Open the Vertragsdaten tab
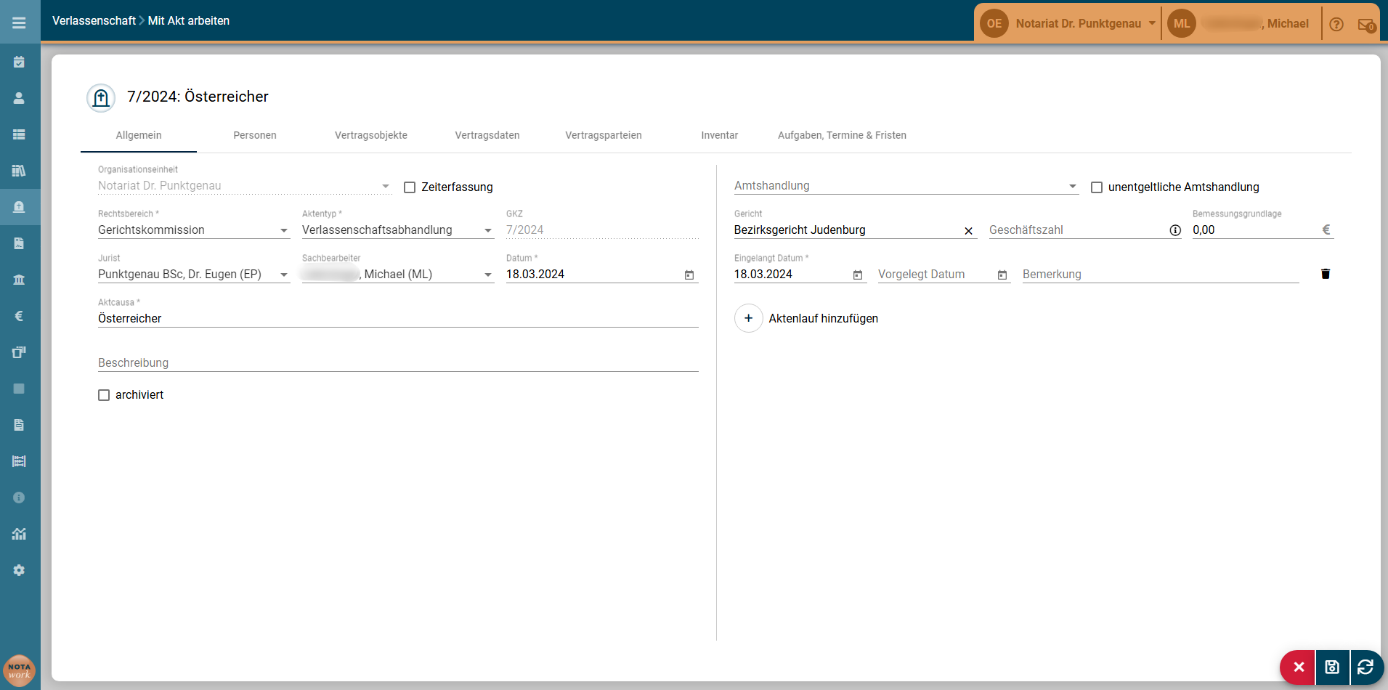This screenshot has height=690, width=1388. [487, 135]
